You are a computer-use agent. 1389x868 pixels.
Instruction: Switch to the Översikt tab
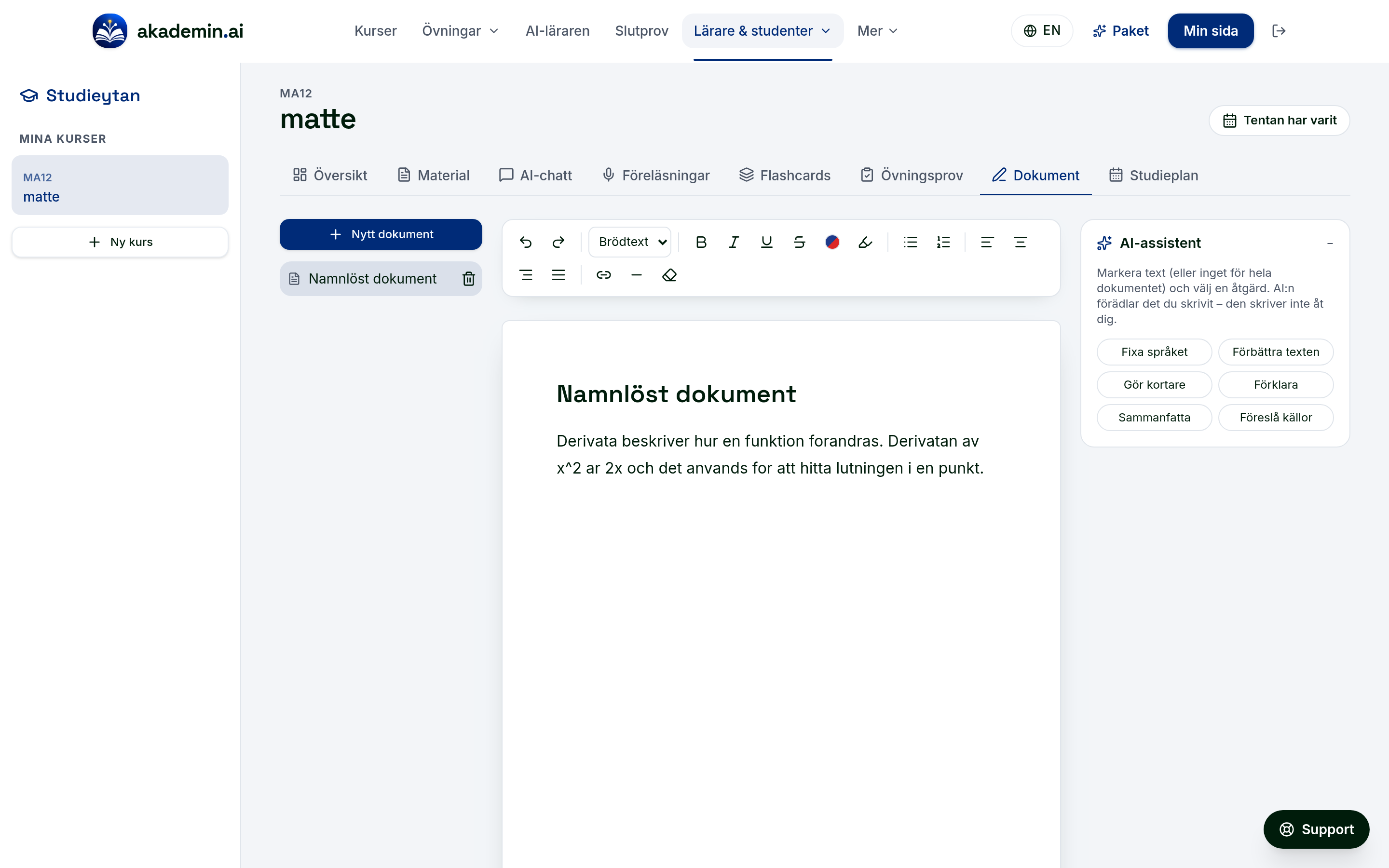point(330,175)
